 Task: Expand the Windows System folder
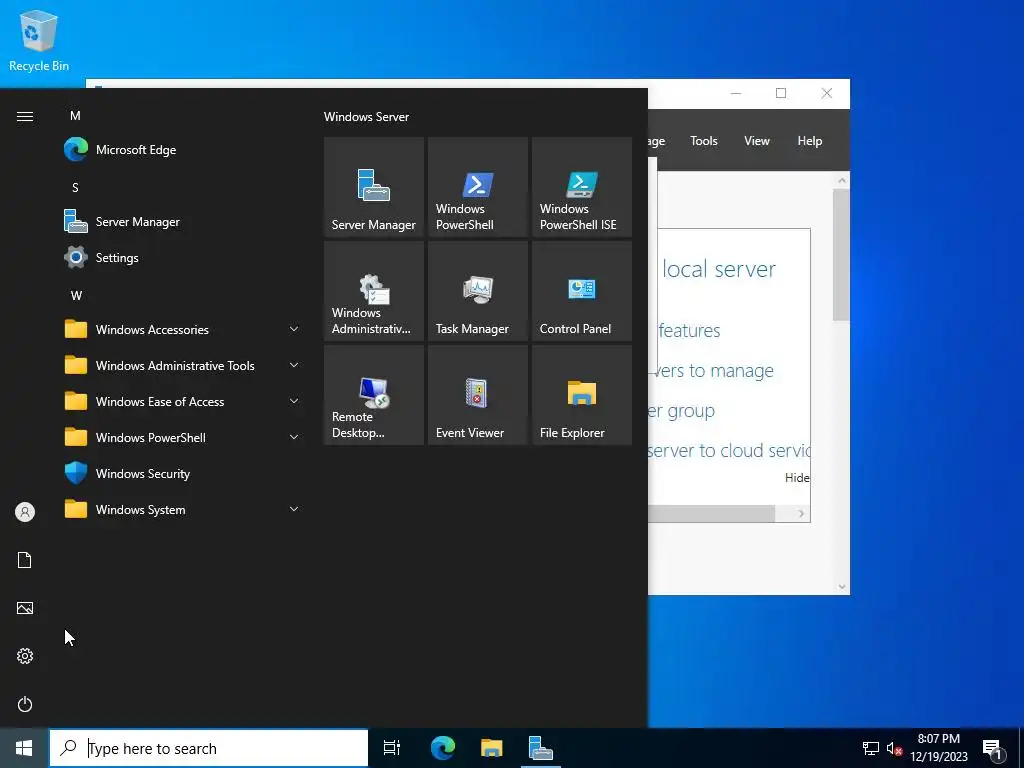(183, 509)
